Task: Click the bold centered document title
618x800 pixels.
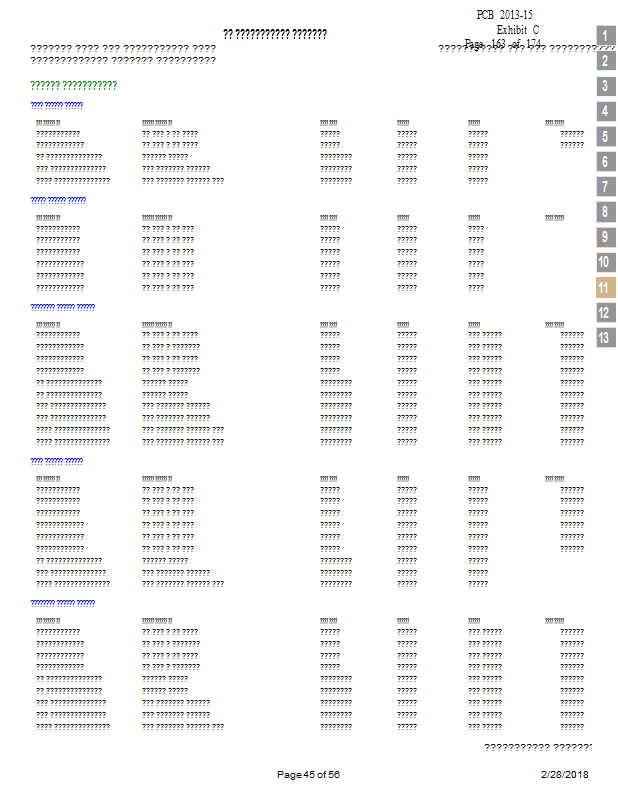Action: (x=275, y=34)
